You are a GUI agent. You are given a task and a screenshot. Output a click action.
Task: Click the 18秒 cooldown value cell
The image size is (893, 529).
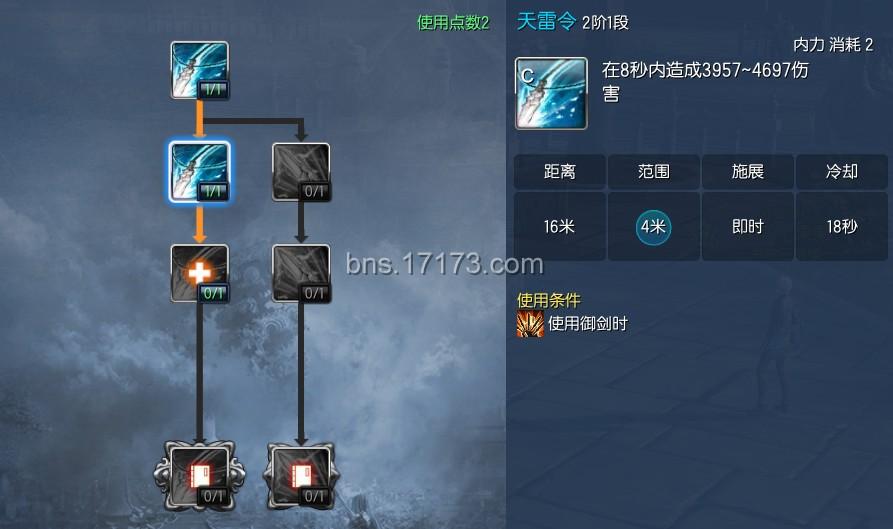[x=841, y=227]
